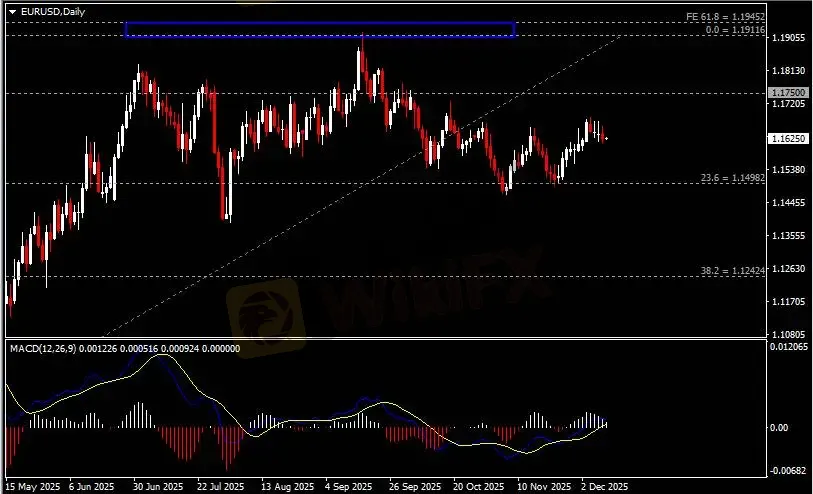The height and width of the screenshot is (494, 813).
Task: Select the blue rectangle resistance zone object
Action: point(320,30)
